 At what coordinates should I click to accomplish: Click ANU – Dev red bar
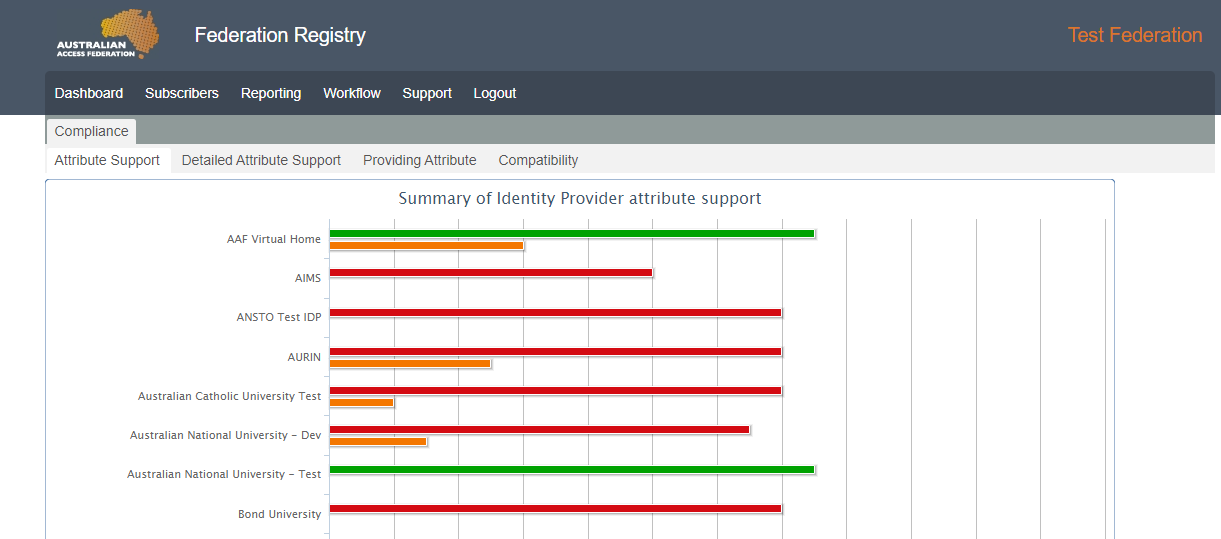[x=539, y=429]
